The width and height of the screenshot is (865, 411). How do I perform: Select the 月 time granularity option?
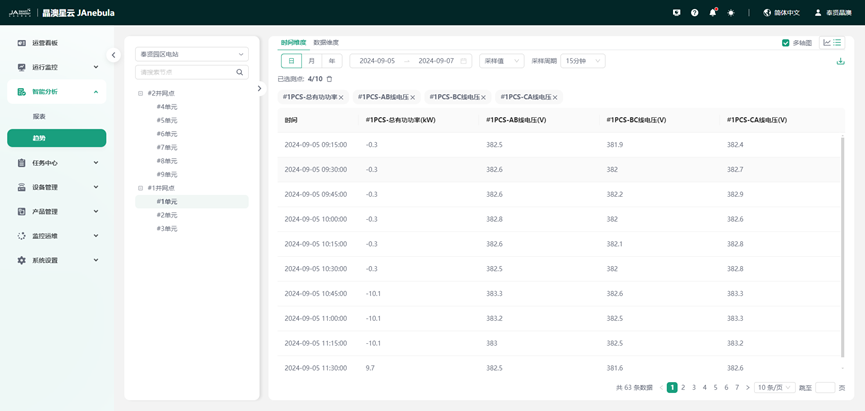tap(311, 61)
